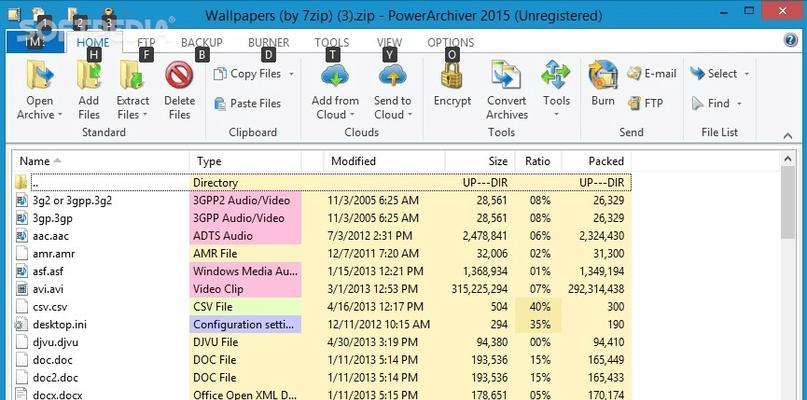Viewport: 807px width, 400px height.
Task: Switch to the BURNER ribbon tab
Action: [x=269, y=43]
